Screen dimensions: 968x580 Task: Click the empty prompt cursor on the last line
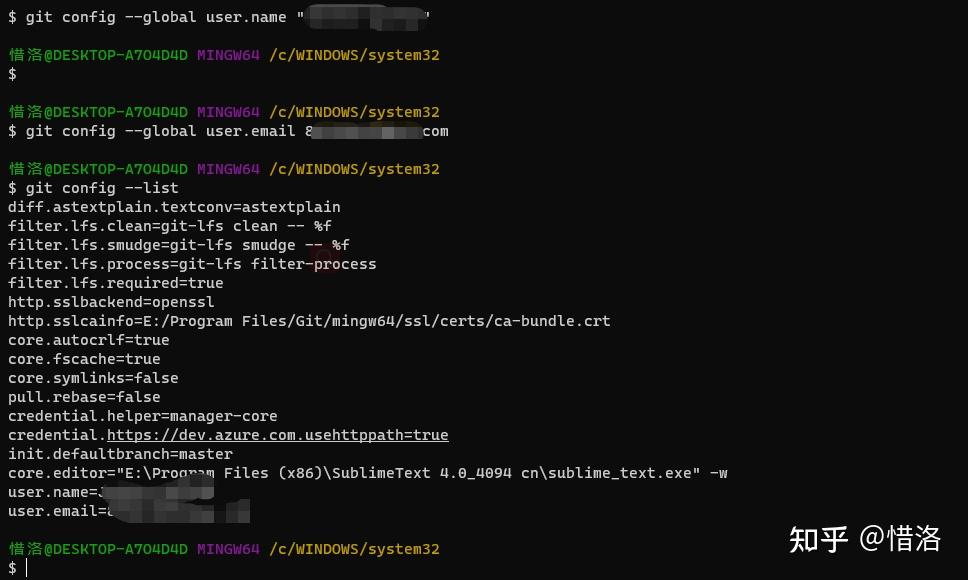point(27,568)
